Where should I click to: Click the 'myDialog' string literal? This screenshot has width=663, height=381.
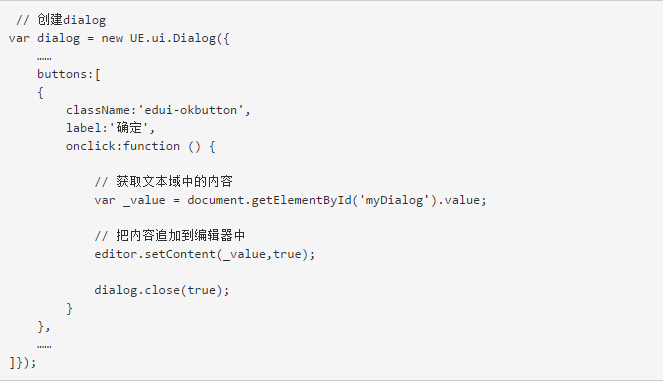(x=394, y=200)
